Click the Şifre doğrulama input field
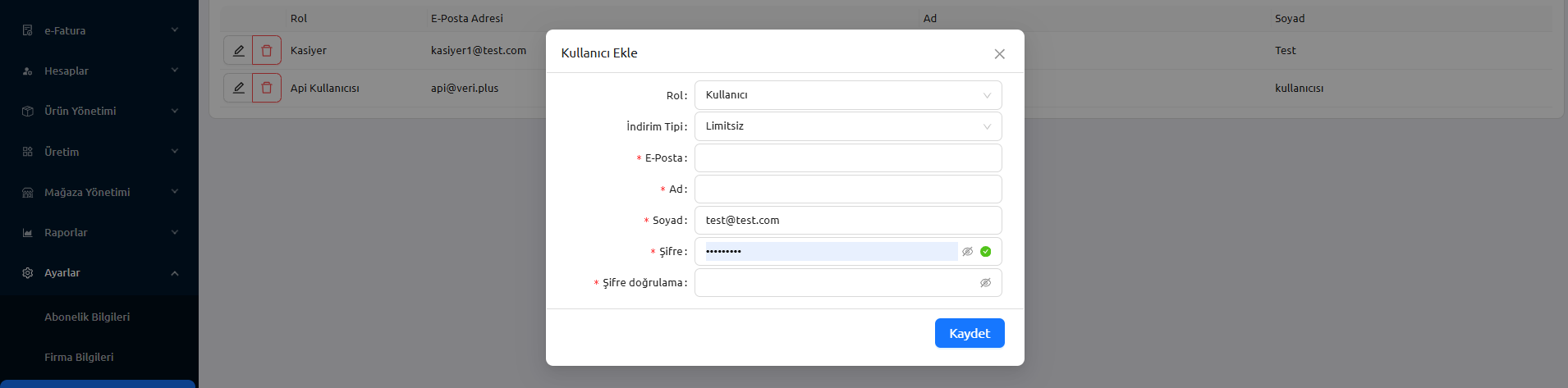1568x388 pixels. 848,282
